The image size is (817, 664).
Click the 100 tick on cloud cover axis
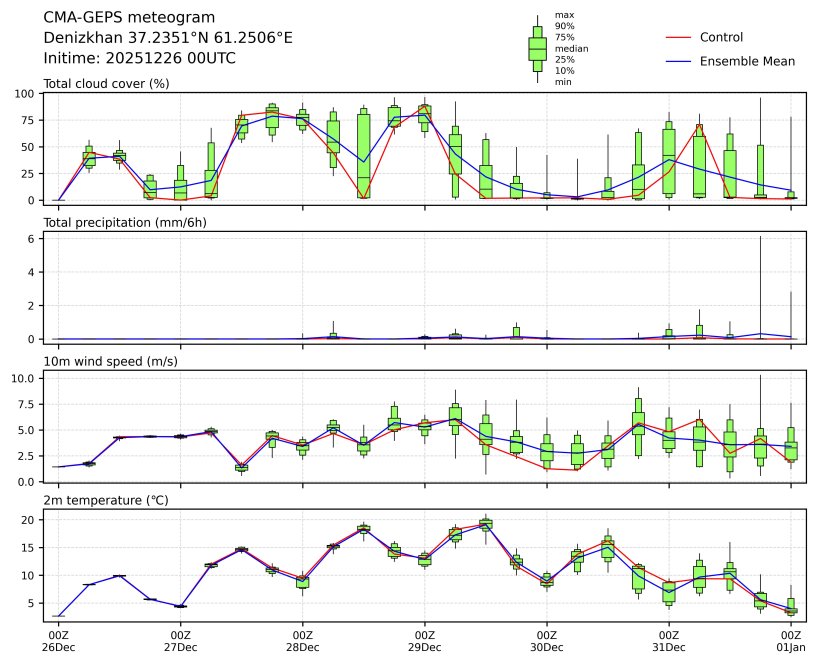point(25,93)
